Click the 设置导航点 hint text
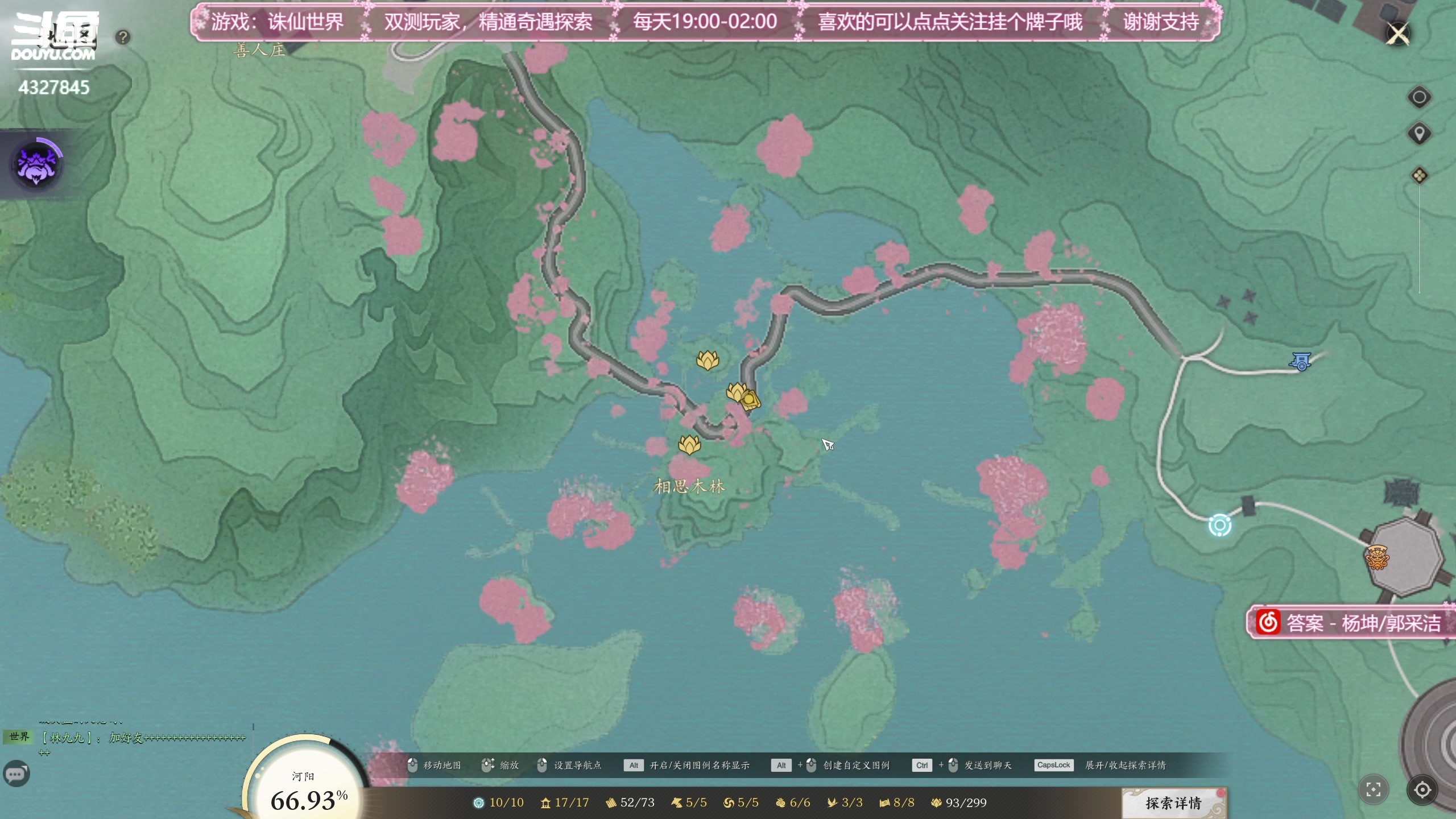Screen dimensions: 1456x819 pyautogui.click(x=578, y=765)
